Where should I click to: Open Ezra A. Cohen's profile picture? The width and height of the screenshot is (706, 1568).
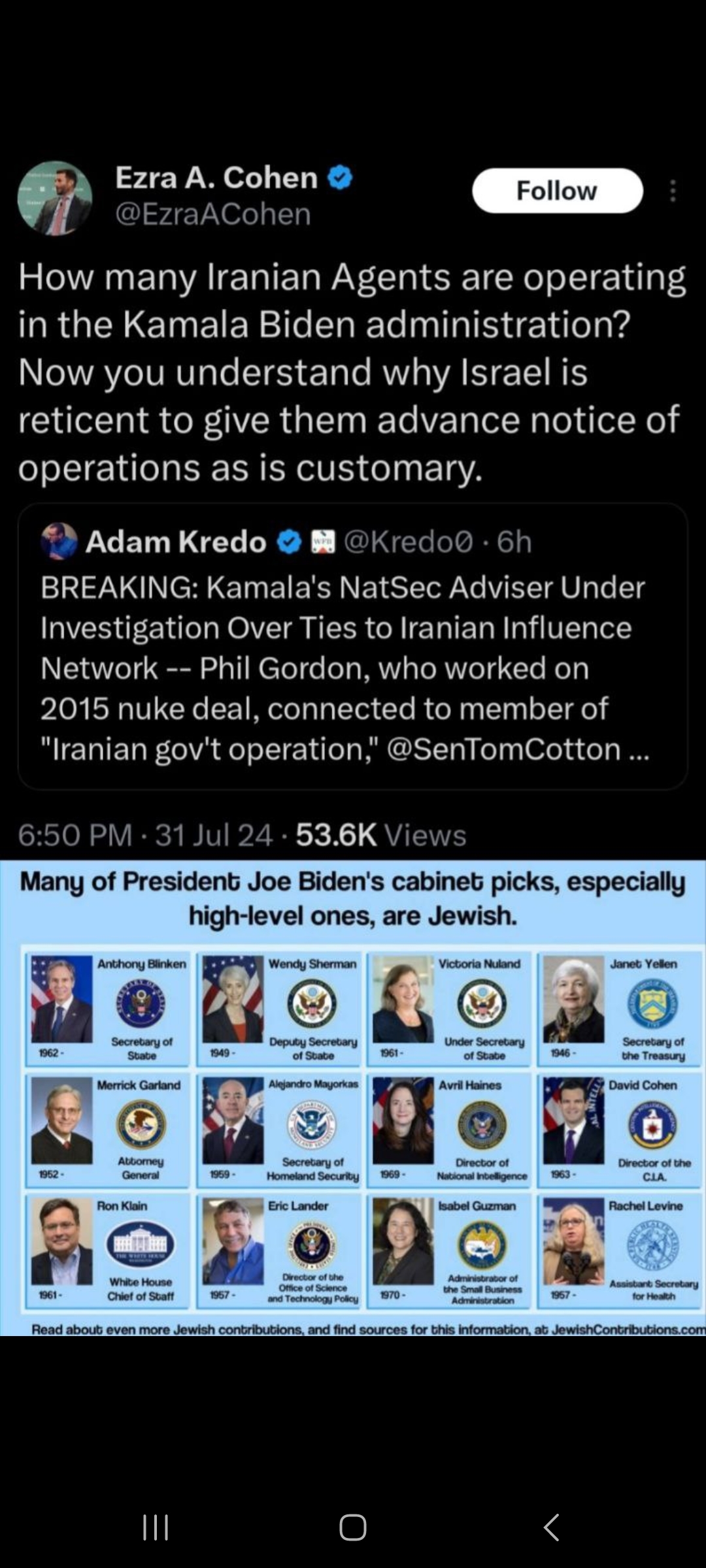coord(55,198)
